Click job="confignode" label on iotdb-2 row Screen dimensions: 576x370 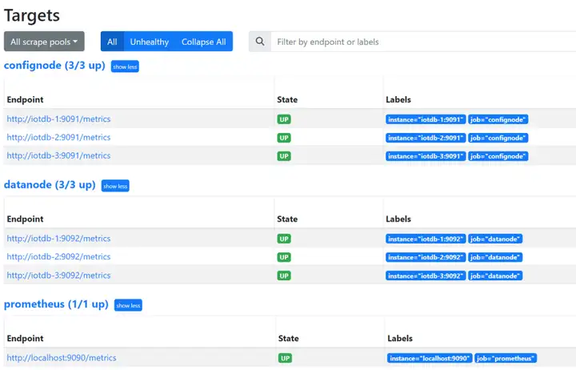coord(498,138)
